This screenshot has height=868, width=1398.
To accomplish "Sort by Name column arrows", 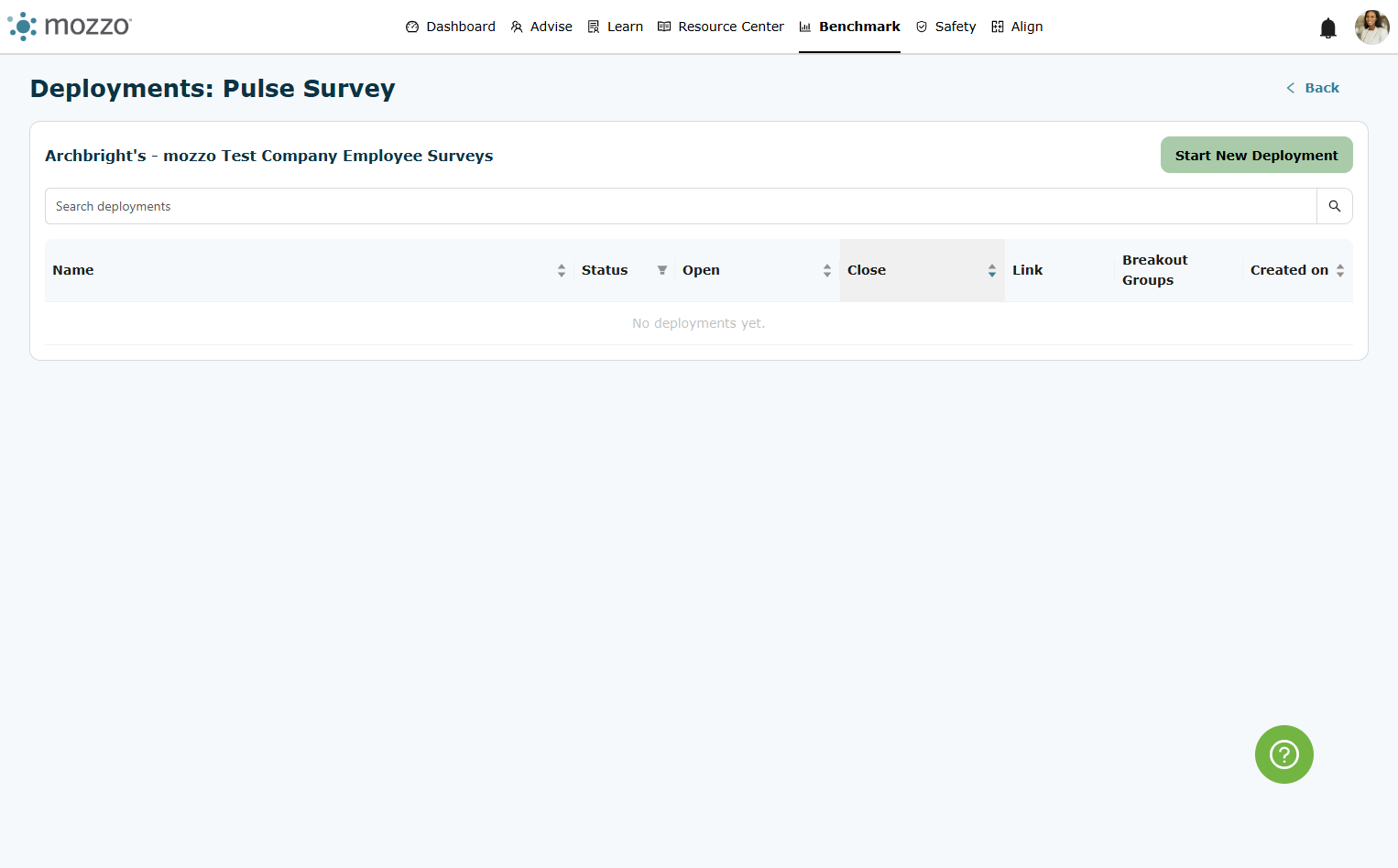I will click(562, 270).
